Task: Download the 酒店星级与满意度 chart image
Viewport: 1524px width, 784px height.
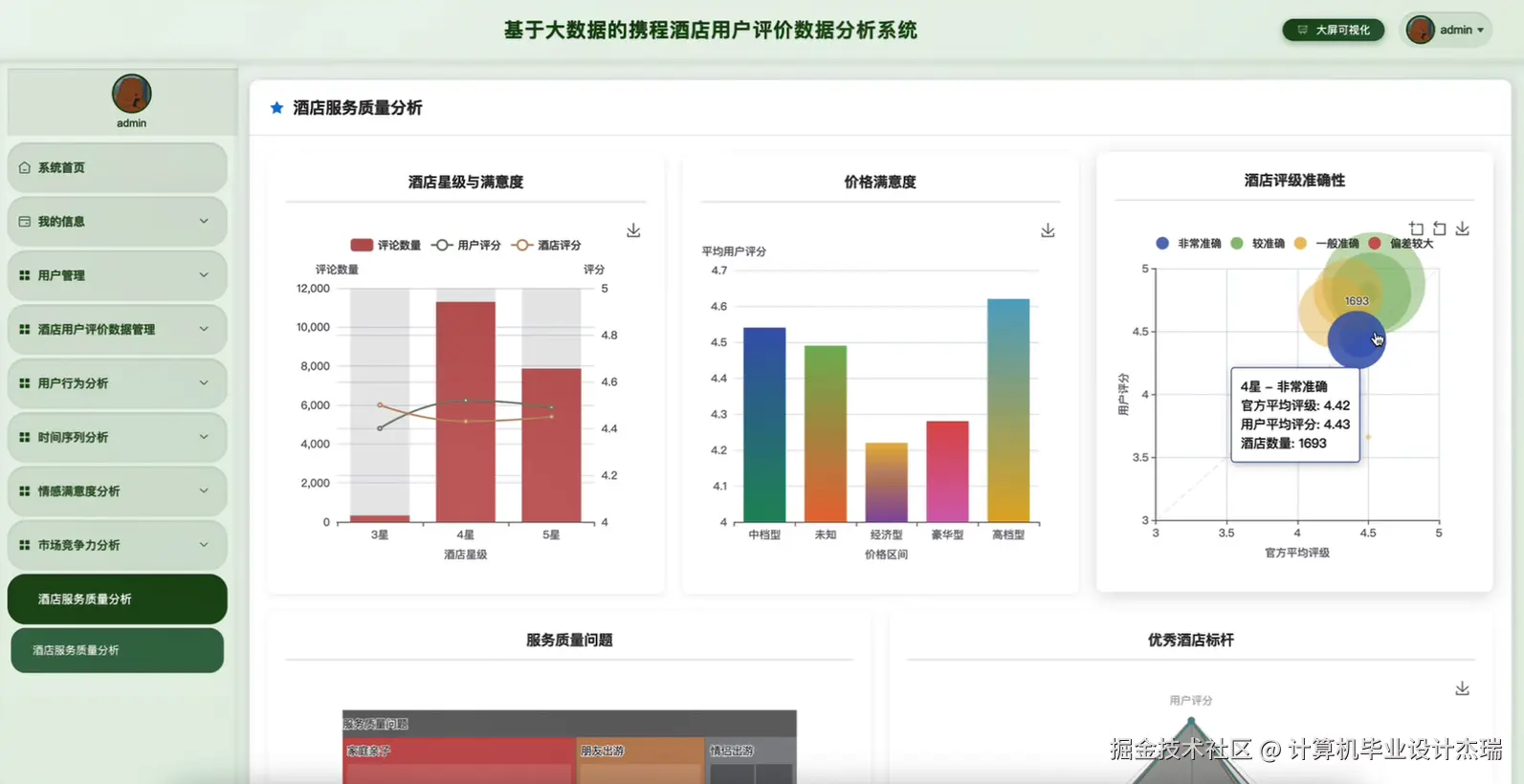Action: click(633, 230)
